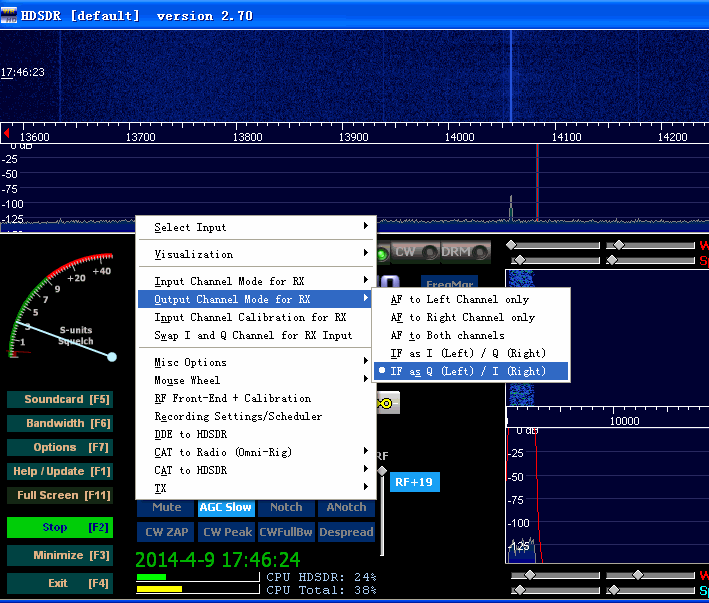This screenshot has height=603, width=709.
Task: Click the green Stop [F2] button
Action: [60, 528]
